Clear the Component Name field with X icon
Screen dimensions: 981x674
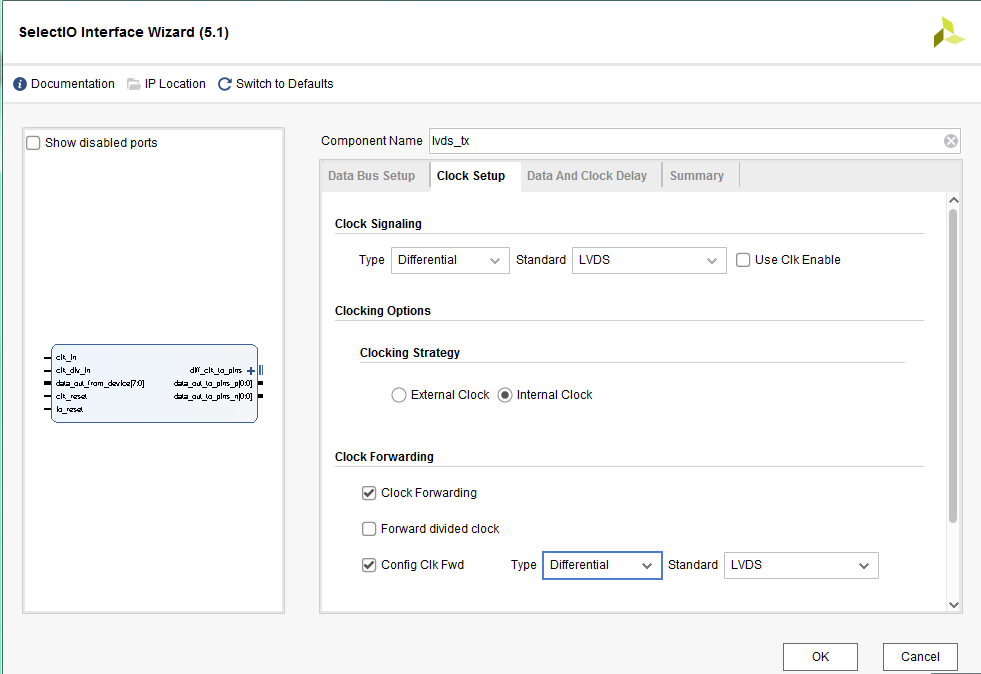[x=950, y=141]
